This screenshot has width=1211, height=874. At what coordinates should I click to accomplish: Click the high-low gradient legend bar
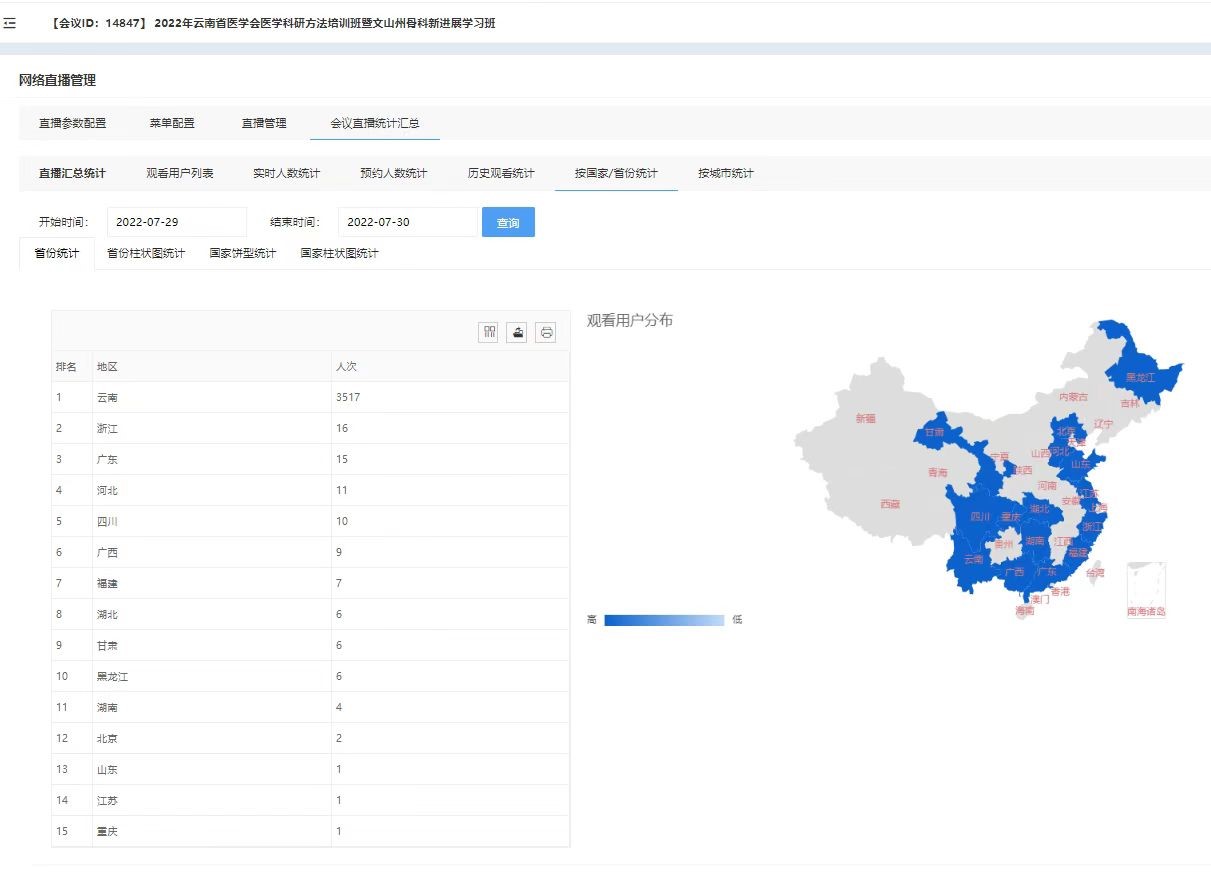tap(665, 619)
